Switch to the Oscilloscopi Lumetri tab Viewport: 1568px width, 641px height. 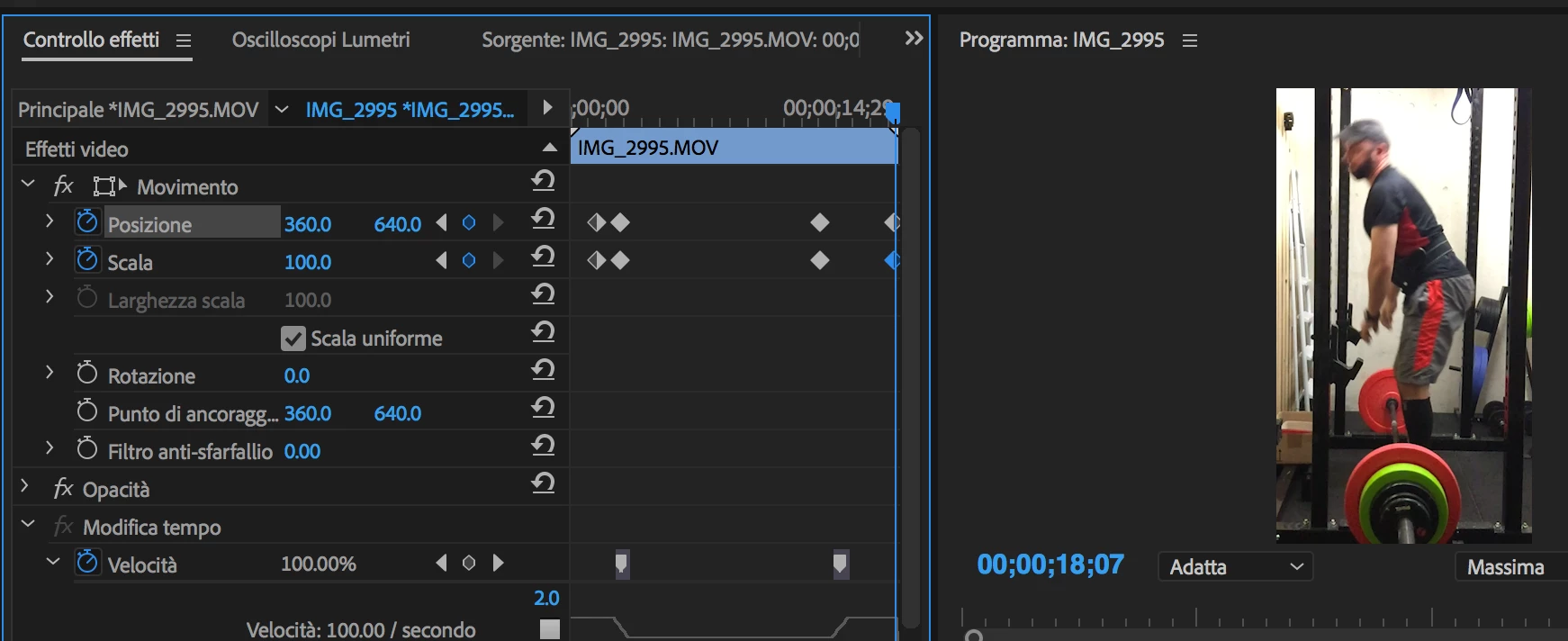pyautogui.click(x=321, y=40)
